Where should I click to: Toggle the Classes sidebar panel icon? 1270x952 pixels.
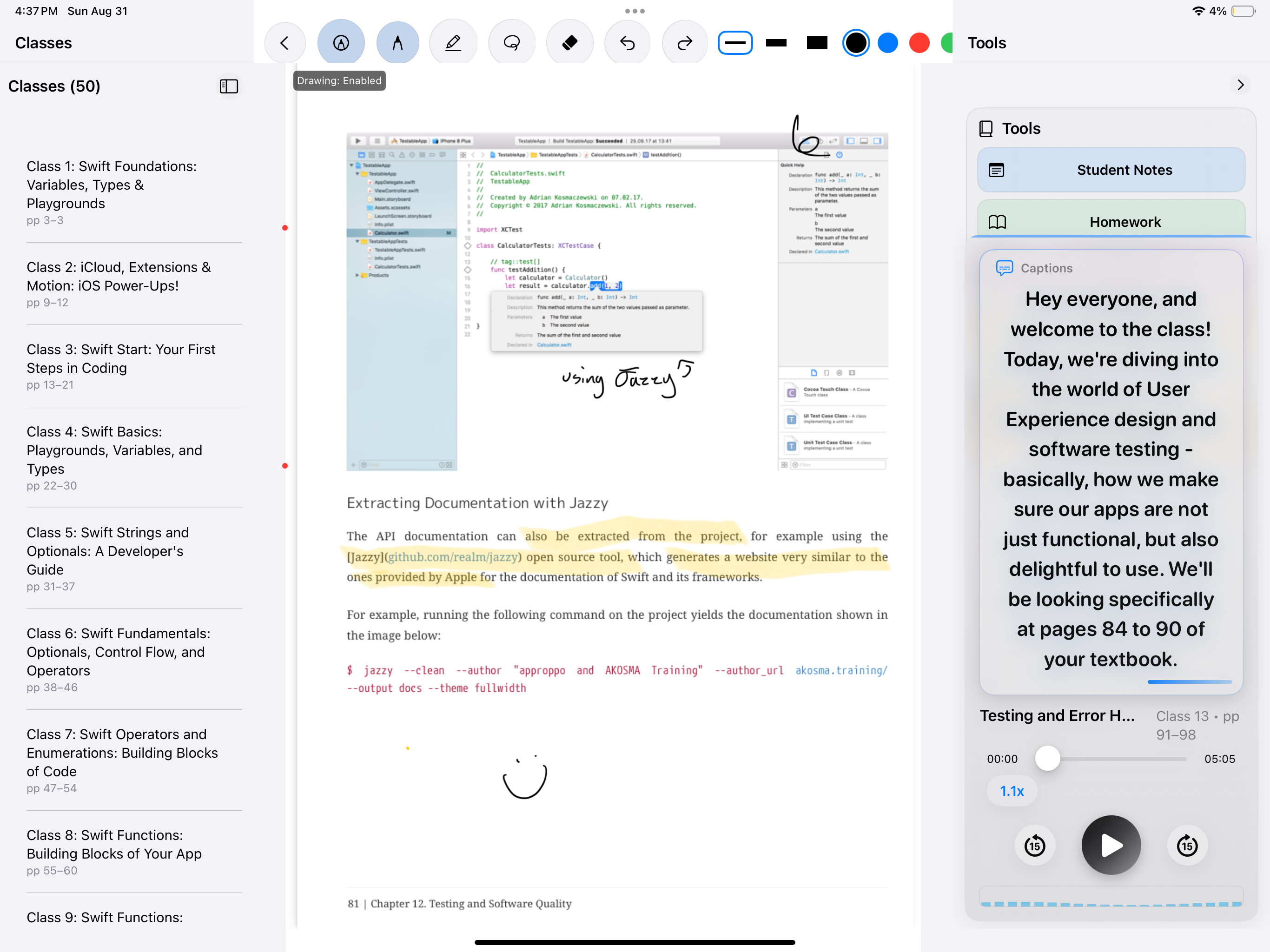[x=229, y=86]
